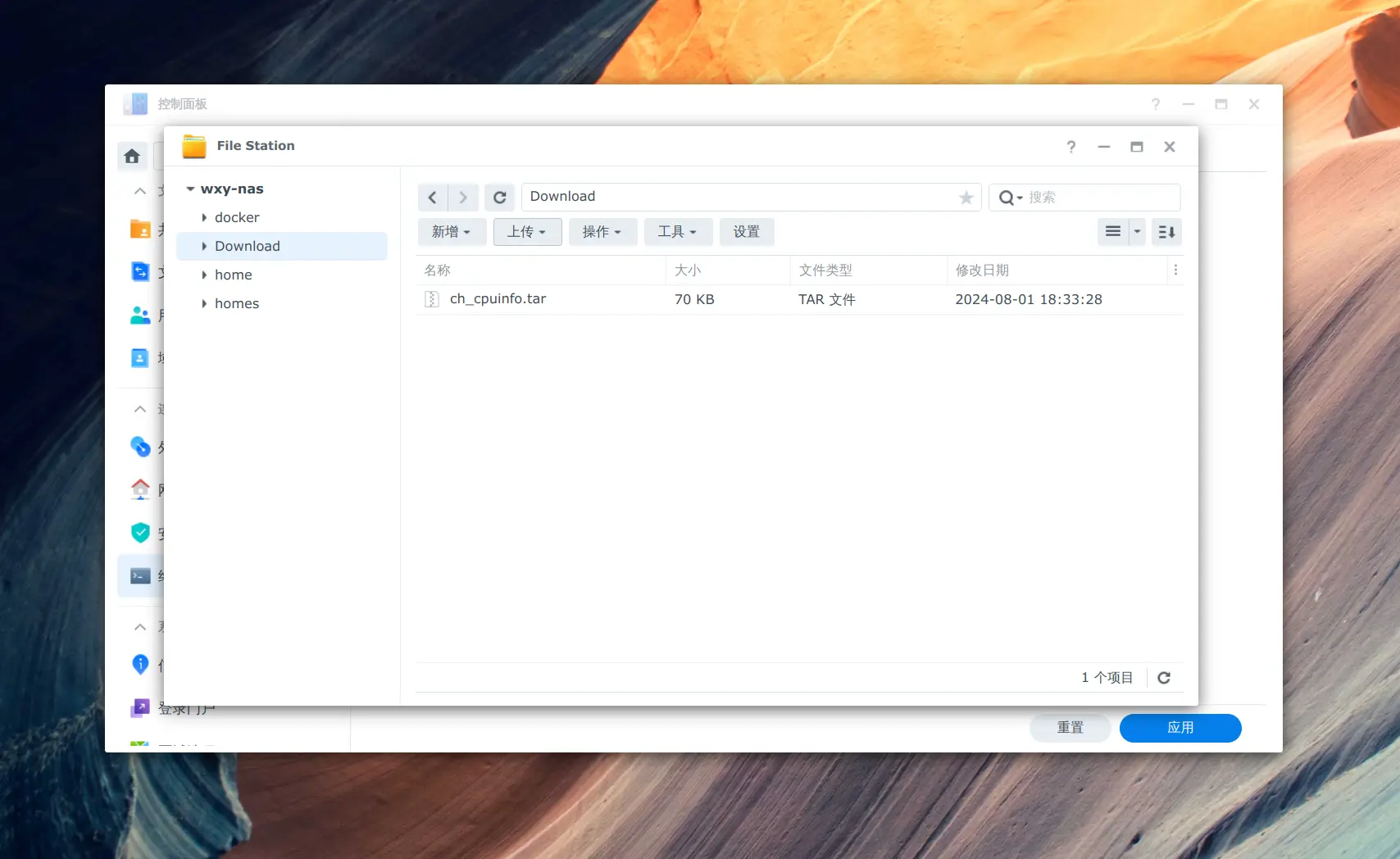Expand the docker folder tree arrow
Viewport: 1400px width, 859px height.
[x=204, y=217]
